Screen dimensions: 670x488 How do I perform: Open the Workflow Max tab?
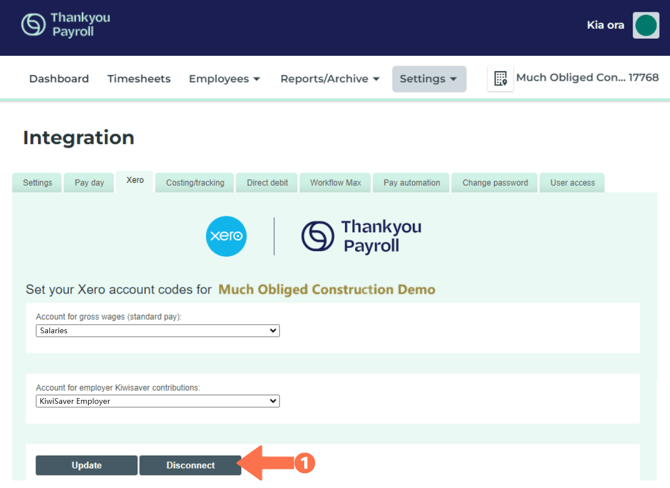coord(335,182)
